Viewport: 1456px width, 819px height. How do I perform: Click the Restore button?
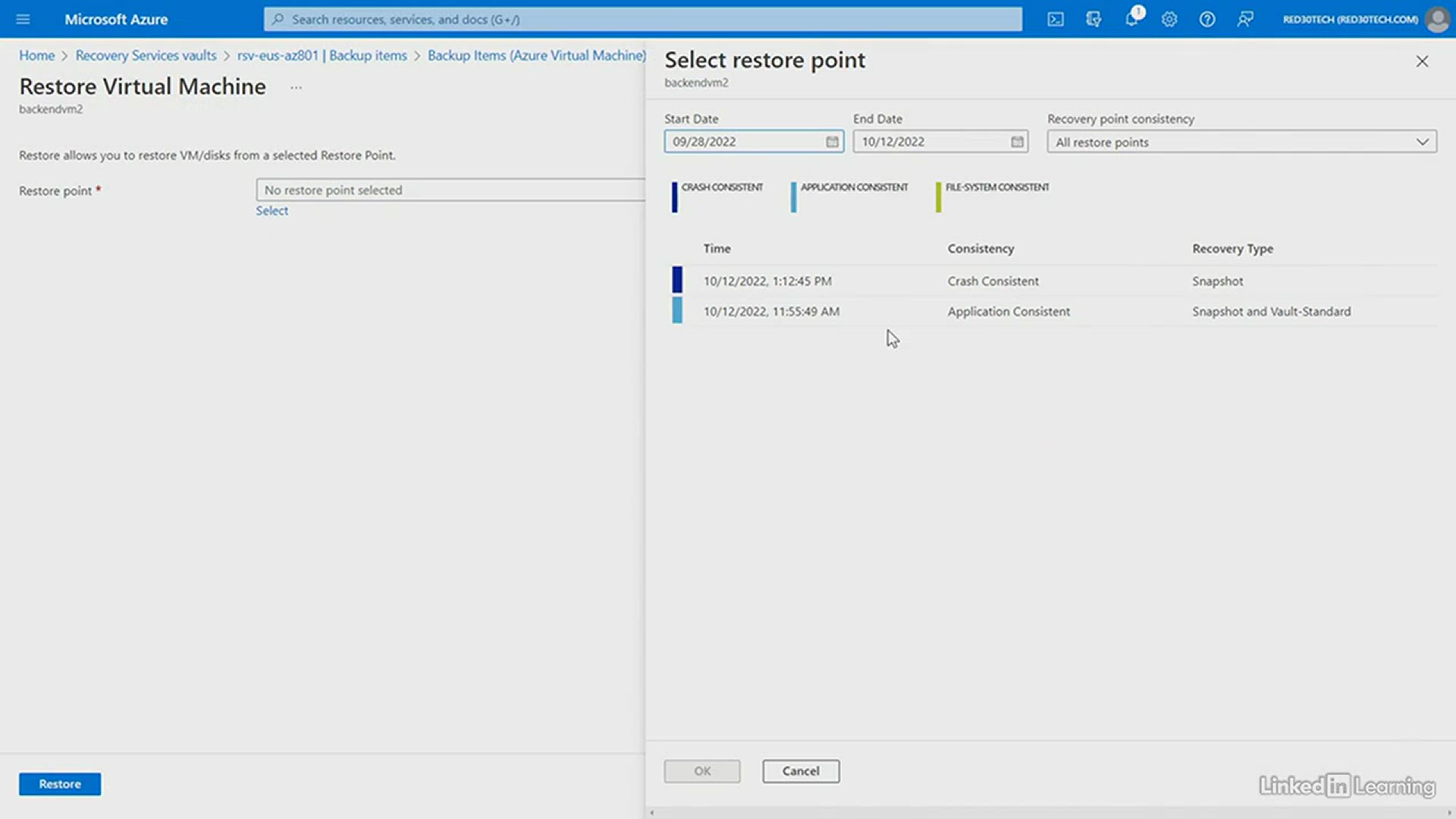point(60,783)
